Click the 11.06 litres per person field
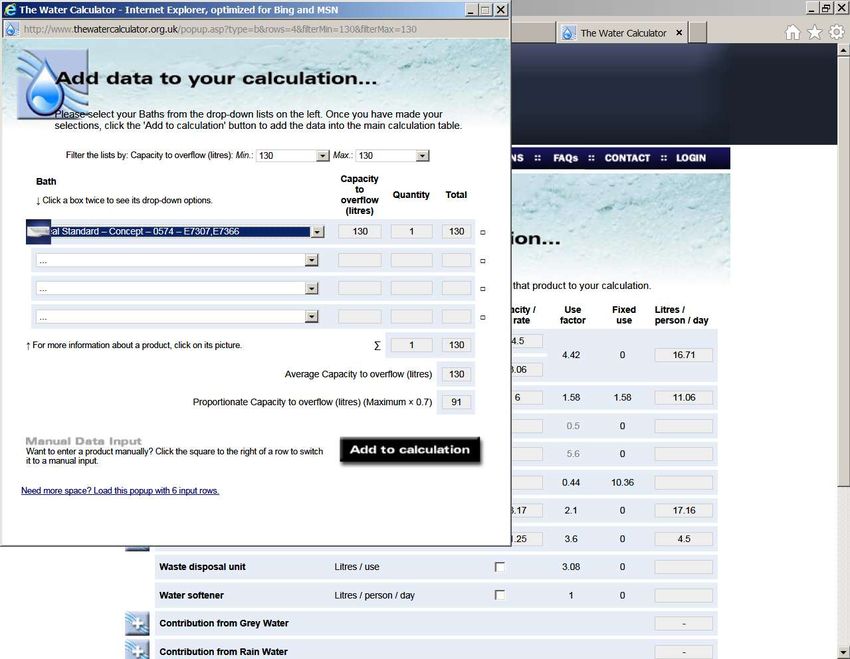The width and height of the screenshot is (850, 659). tap(684, 398)
